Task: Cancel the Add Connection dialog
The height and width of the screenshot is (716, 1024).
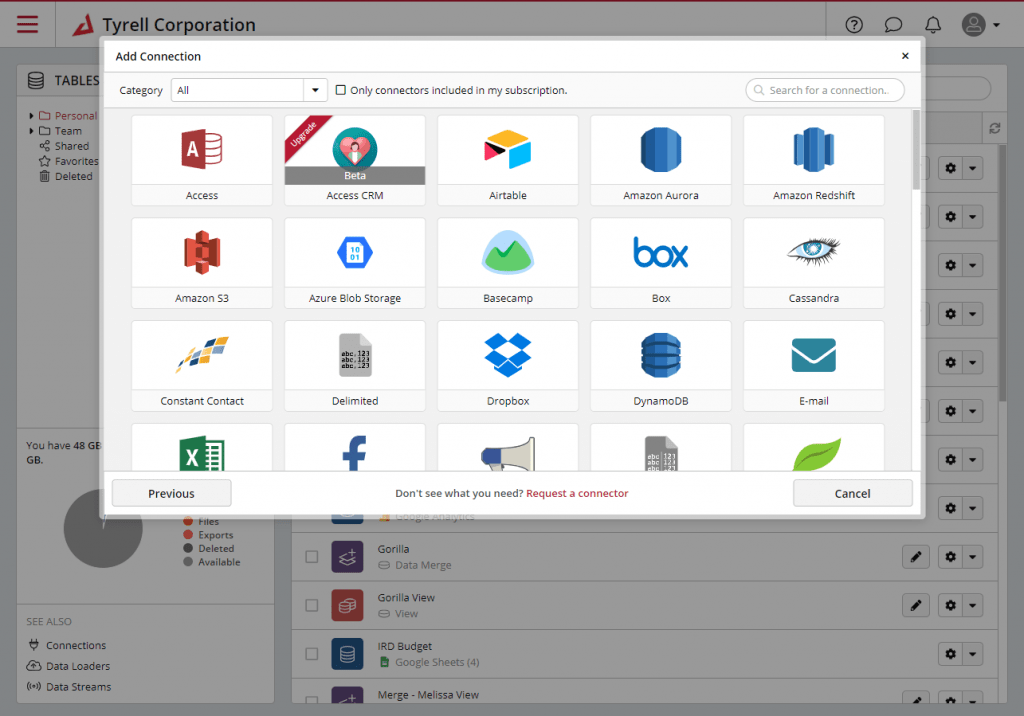Action: 852,493
